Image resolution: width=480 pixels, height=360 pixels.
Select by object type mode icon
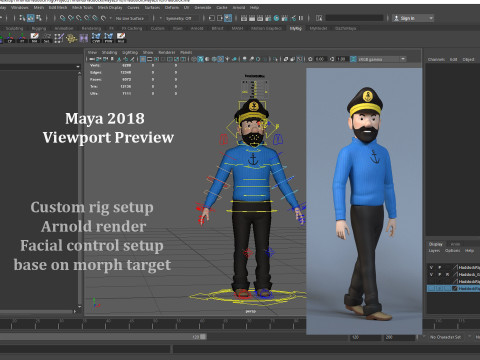[31, 18]
